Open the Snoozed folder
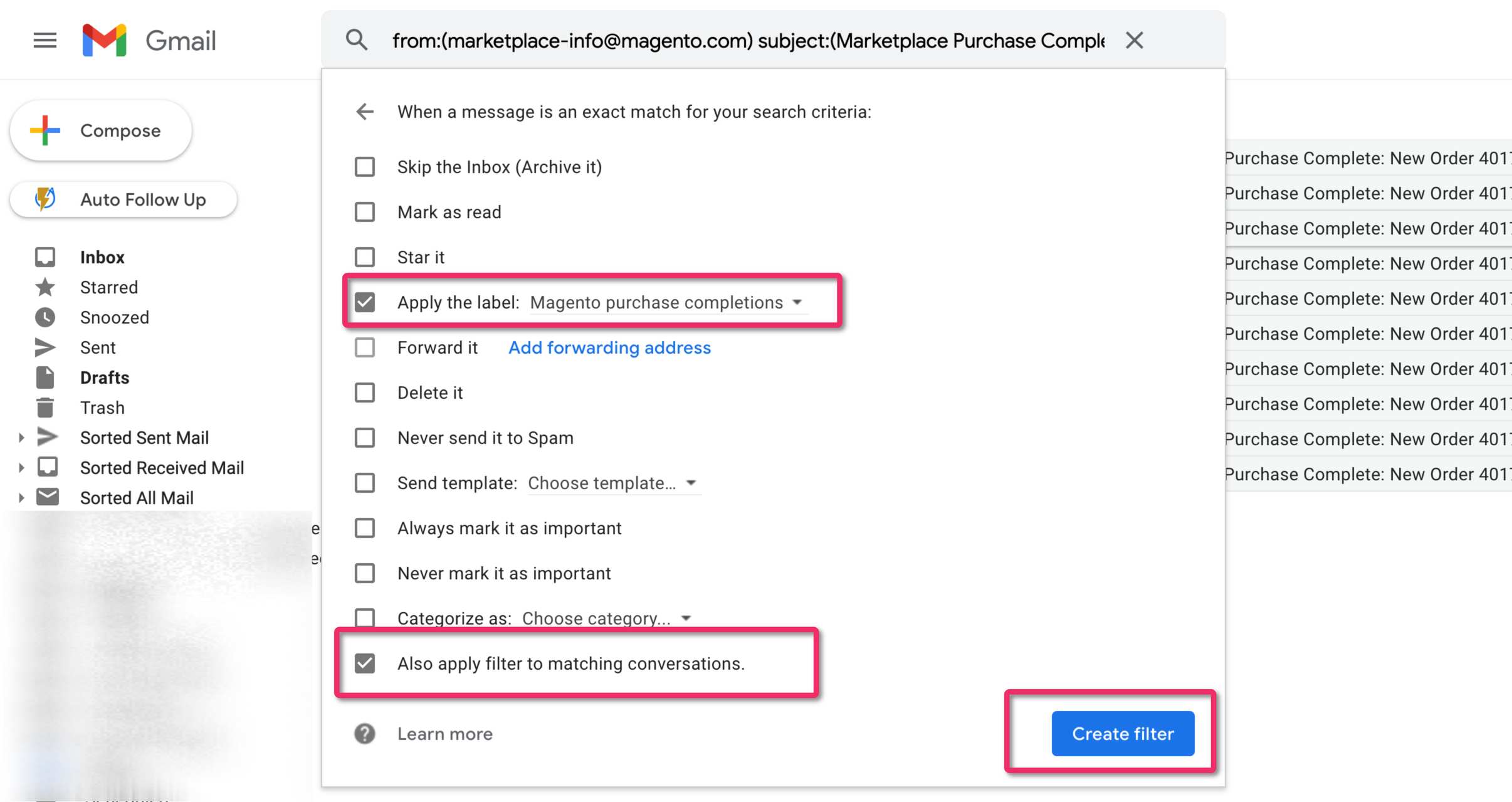Image resolution: width=1512 pixels, height=802 pixels. point(115,317)
